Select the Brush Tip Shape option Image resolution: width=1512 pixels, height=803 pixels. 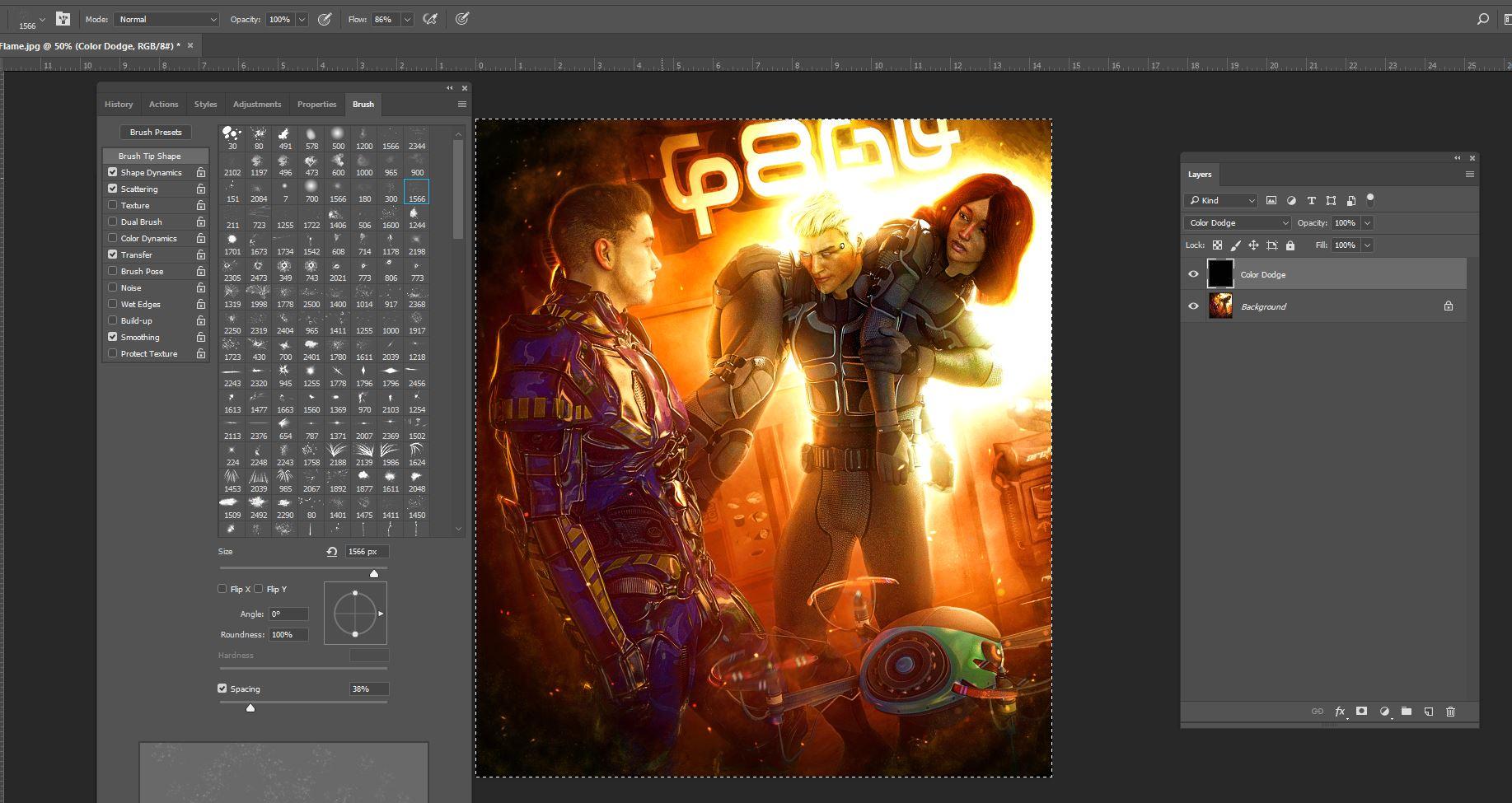coord(150,156)
